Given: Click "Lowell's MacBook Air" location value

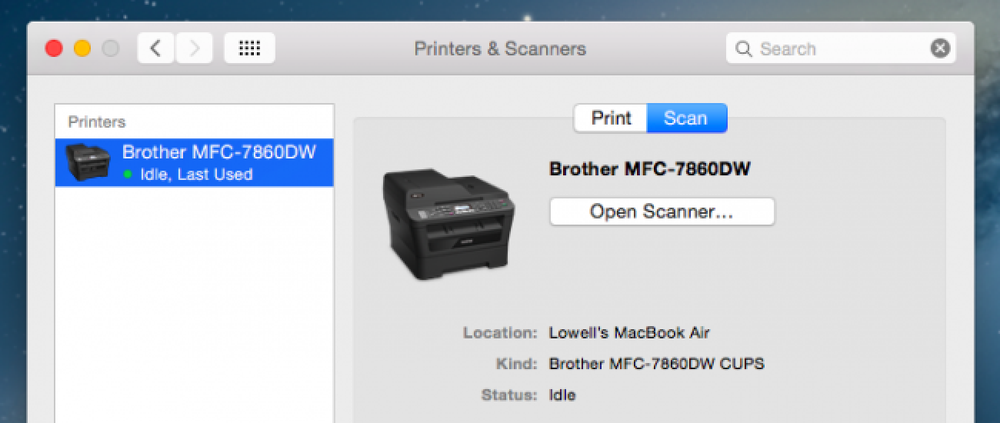Looking at the screenshot, I should 629,332.
